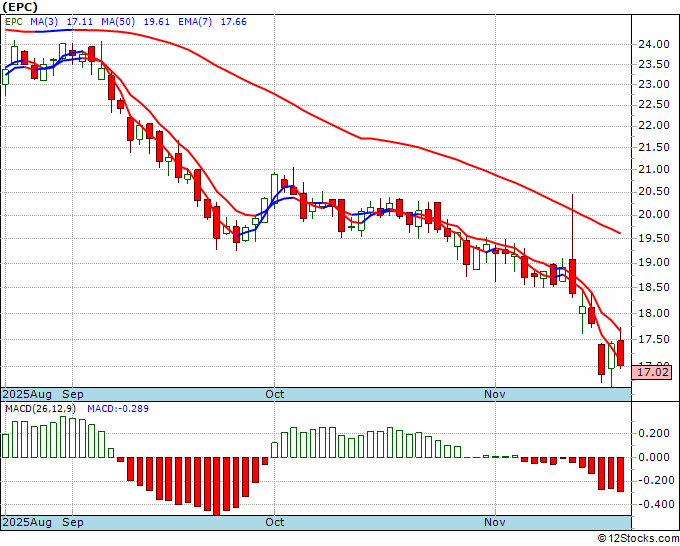Screen dimensions: 680x546
Task: Click the 2025Aug label on price chart axis
Action: [x=27, y=394]
